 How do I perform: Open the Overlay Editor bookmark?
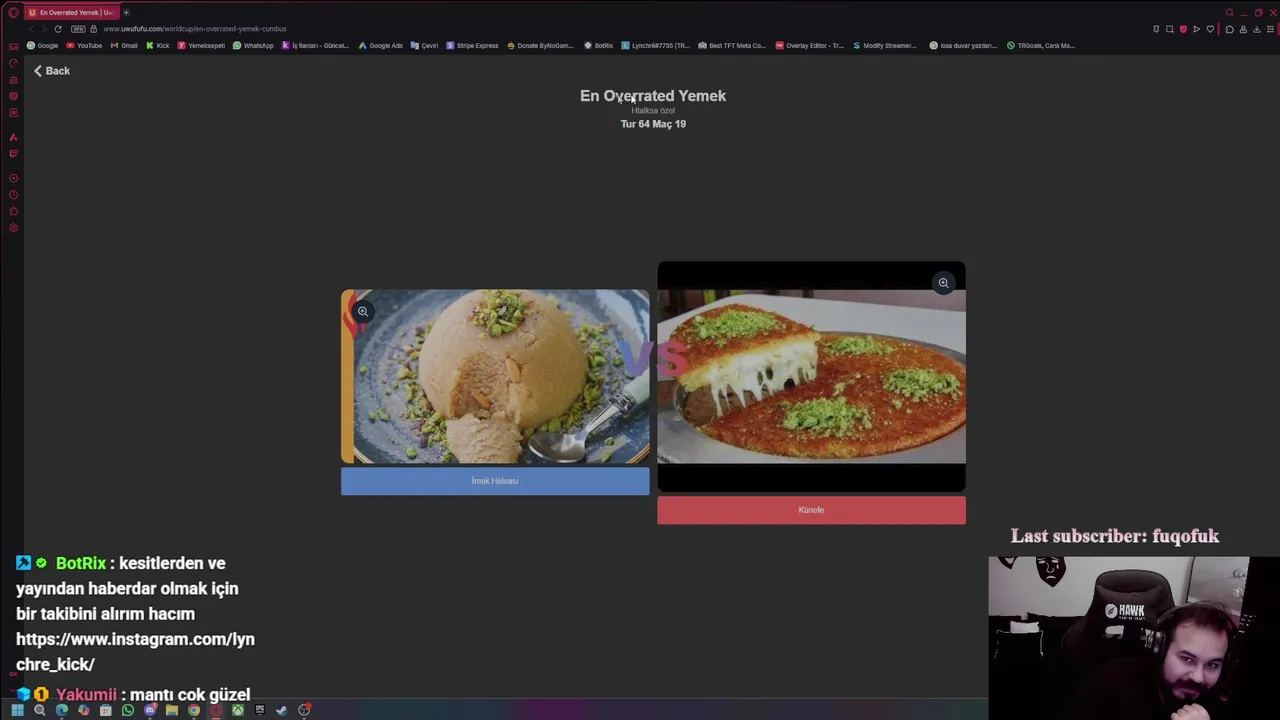click(x=810, y=45)
